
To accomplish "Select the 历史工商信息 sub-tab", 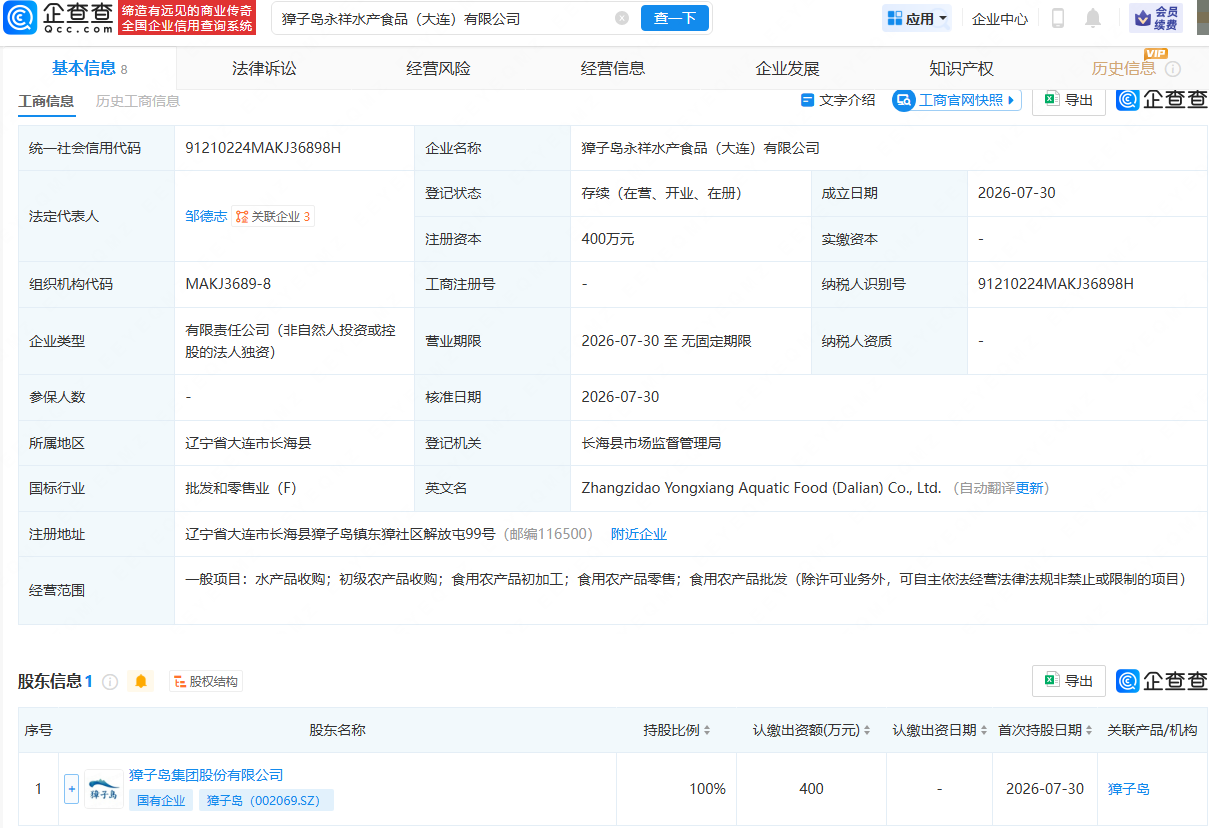I will [x=138, y=100].
